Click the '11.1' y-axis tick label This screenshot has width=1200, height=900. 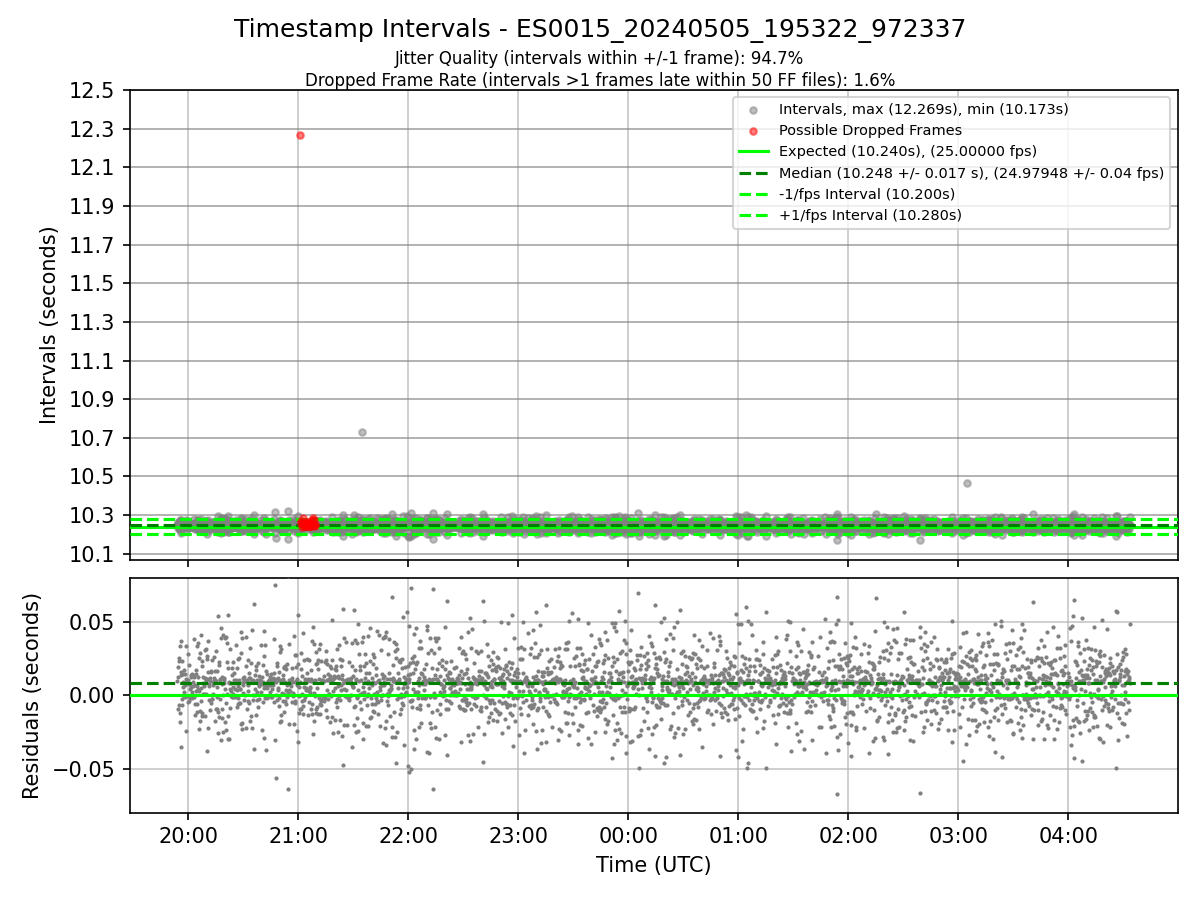coord(94,361)
